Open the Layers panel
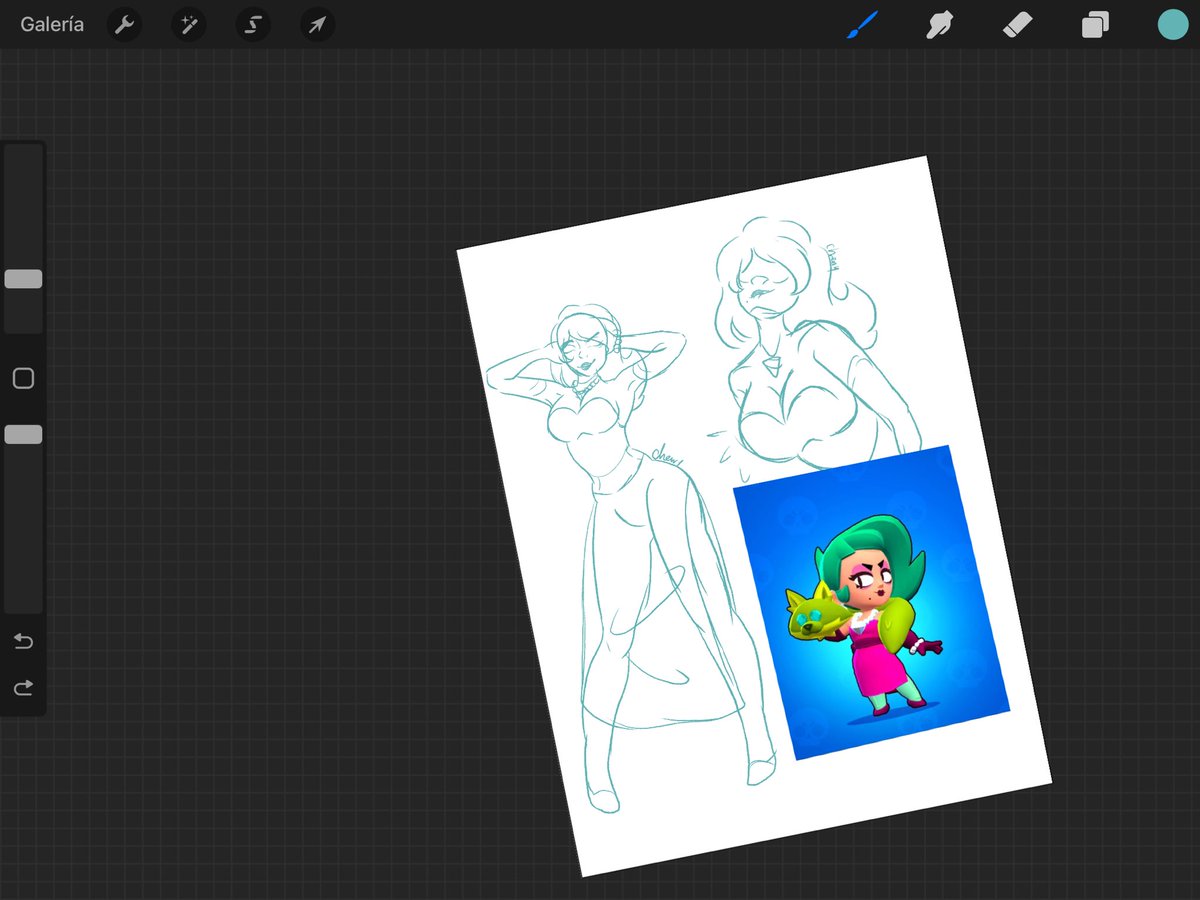 [1095, 25]
